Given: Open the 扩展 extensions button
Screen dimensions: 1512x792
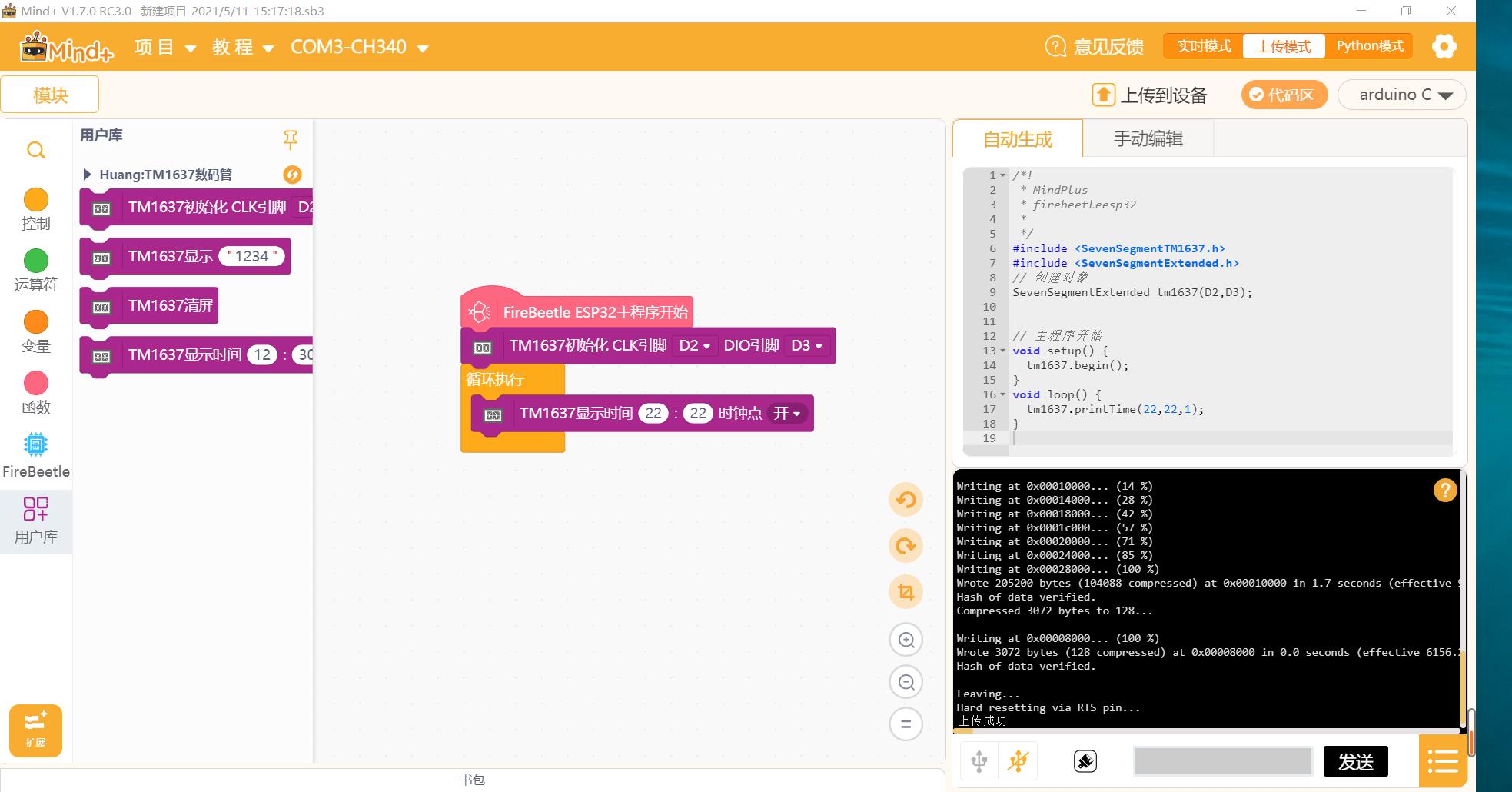Looking at the screenshot, I should pyautogui.click(x=35, y=730).
